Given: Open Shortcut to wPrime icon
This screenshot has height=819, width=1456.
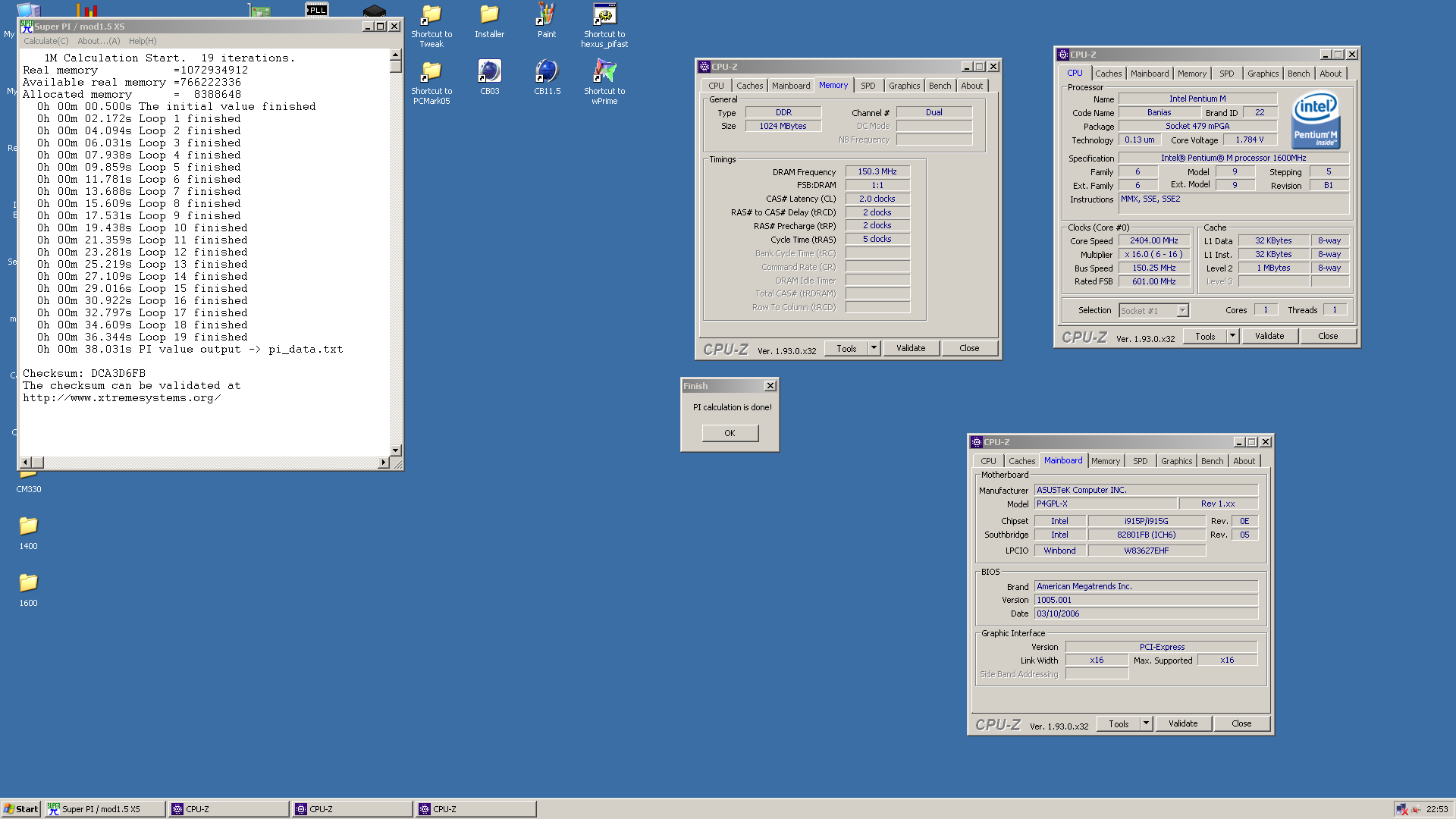Looking at the screenshot, I should click(604, 82).
